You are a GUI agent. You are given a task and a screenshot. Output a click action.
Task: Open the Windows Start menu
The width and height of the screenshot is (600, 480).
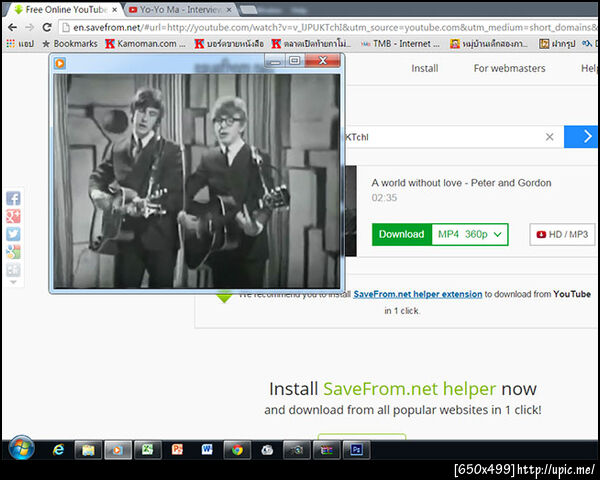click(21, 447)
